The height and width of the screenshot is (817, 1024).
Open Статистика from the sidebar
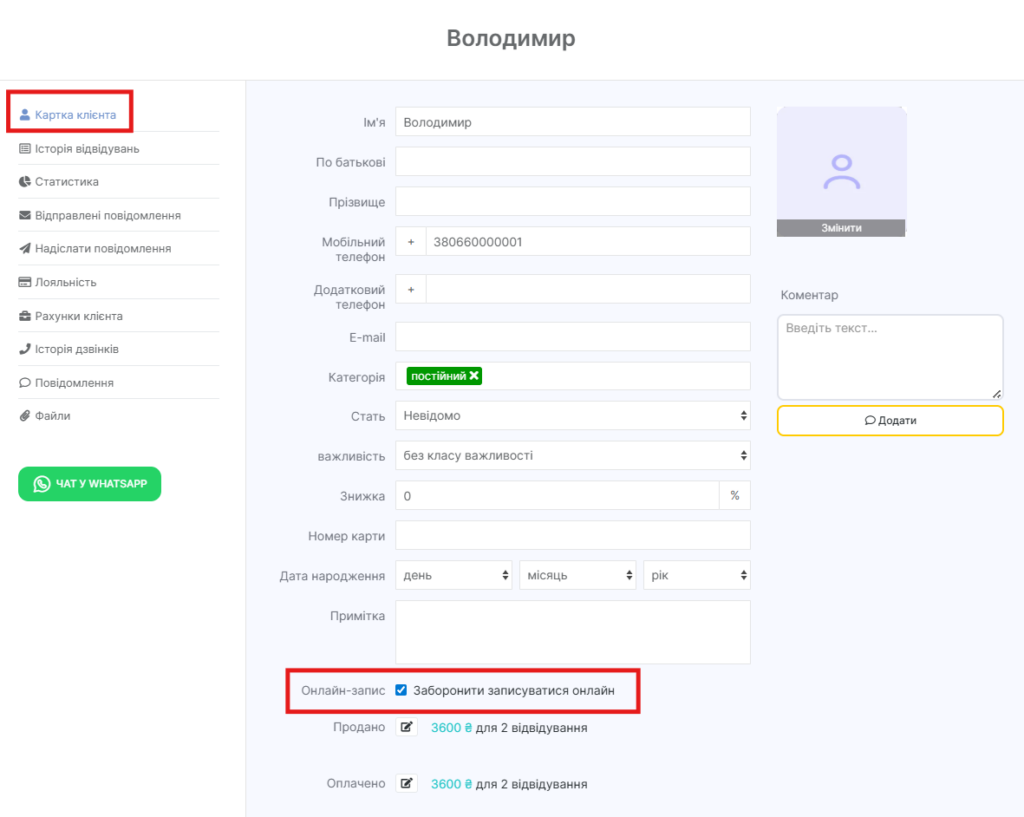(x=66, y=182)
